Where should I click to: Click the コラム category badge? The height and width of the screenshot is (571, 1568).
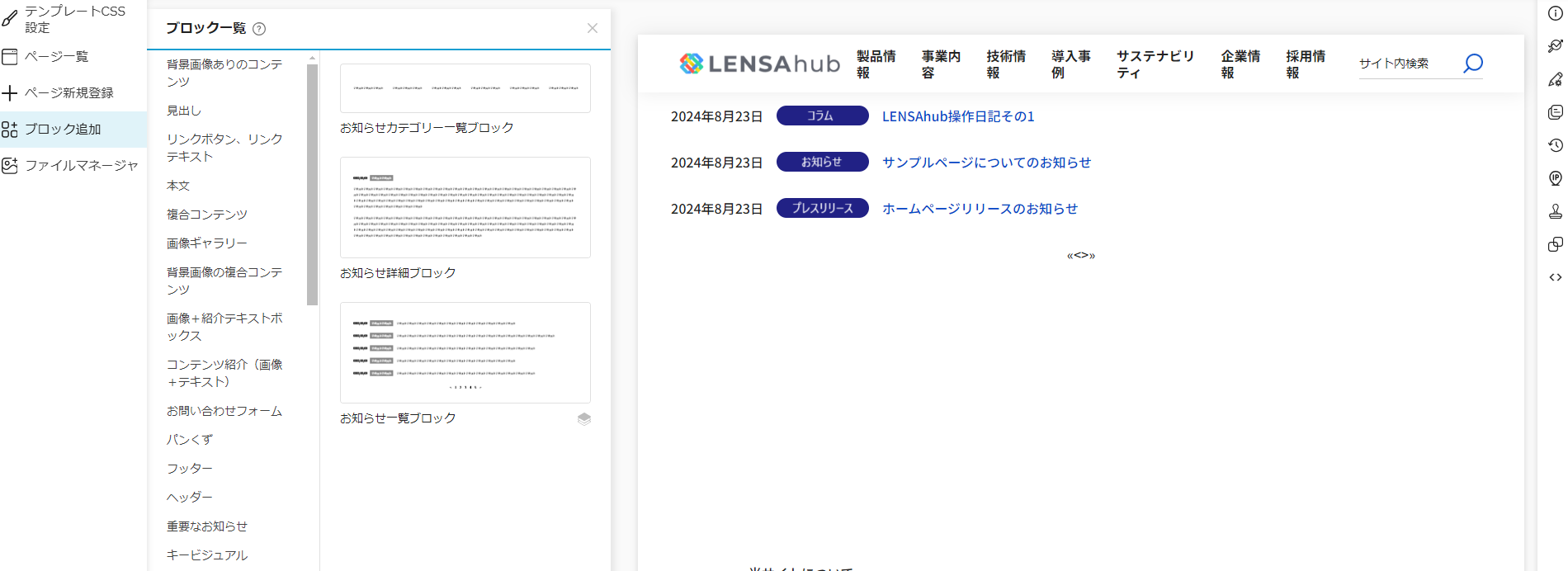(x=822, y=116)
